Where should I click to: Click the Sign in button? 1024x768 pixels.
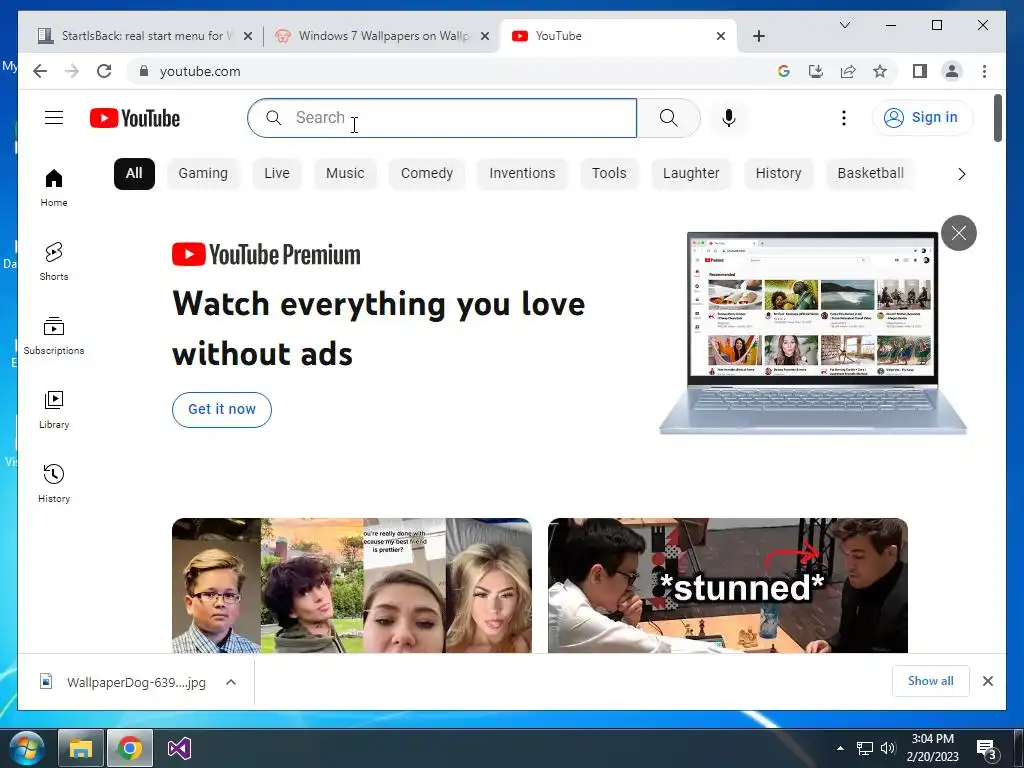(x=922, y=118)
